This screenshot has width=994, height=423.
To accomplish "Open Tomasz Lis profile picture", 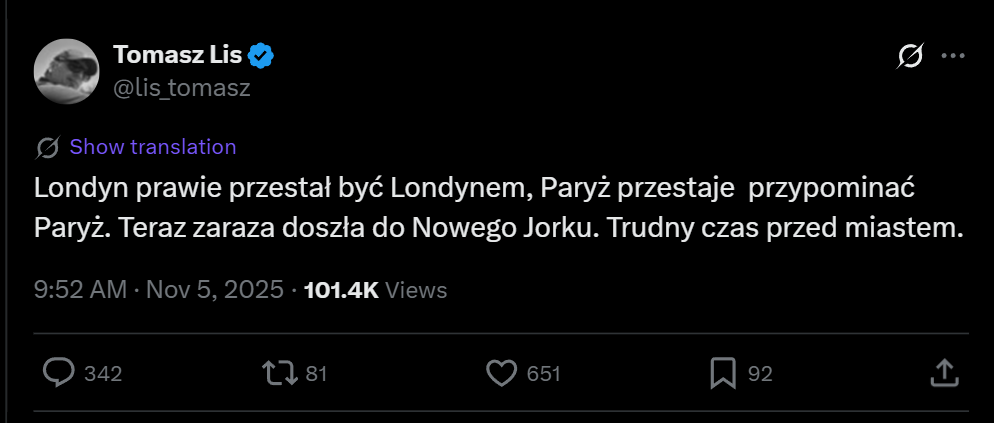I will click(x=65, y=70).
